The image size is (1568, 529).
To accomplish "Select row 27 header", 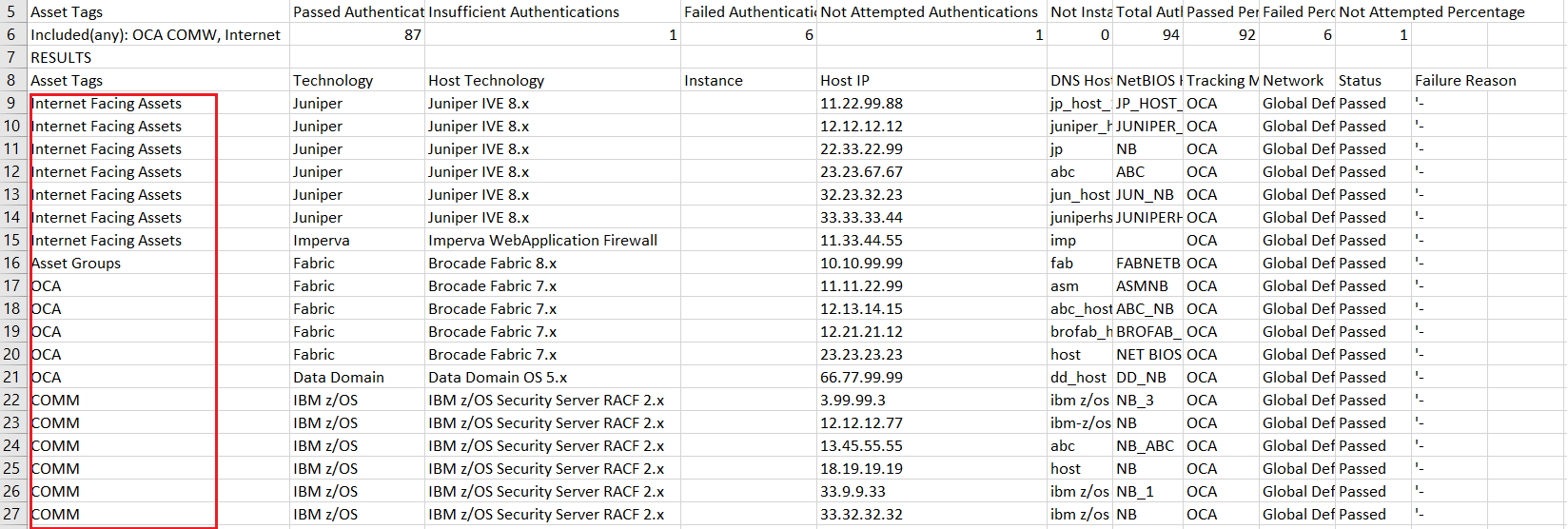I will [x=13, y=514].
